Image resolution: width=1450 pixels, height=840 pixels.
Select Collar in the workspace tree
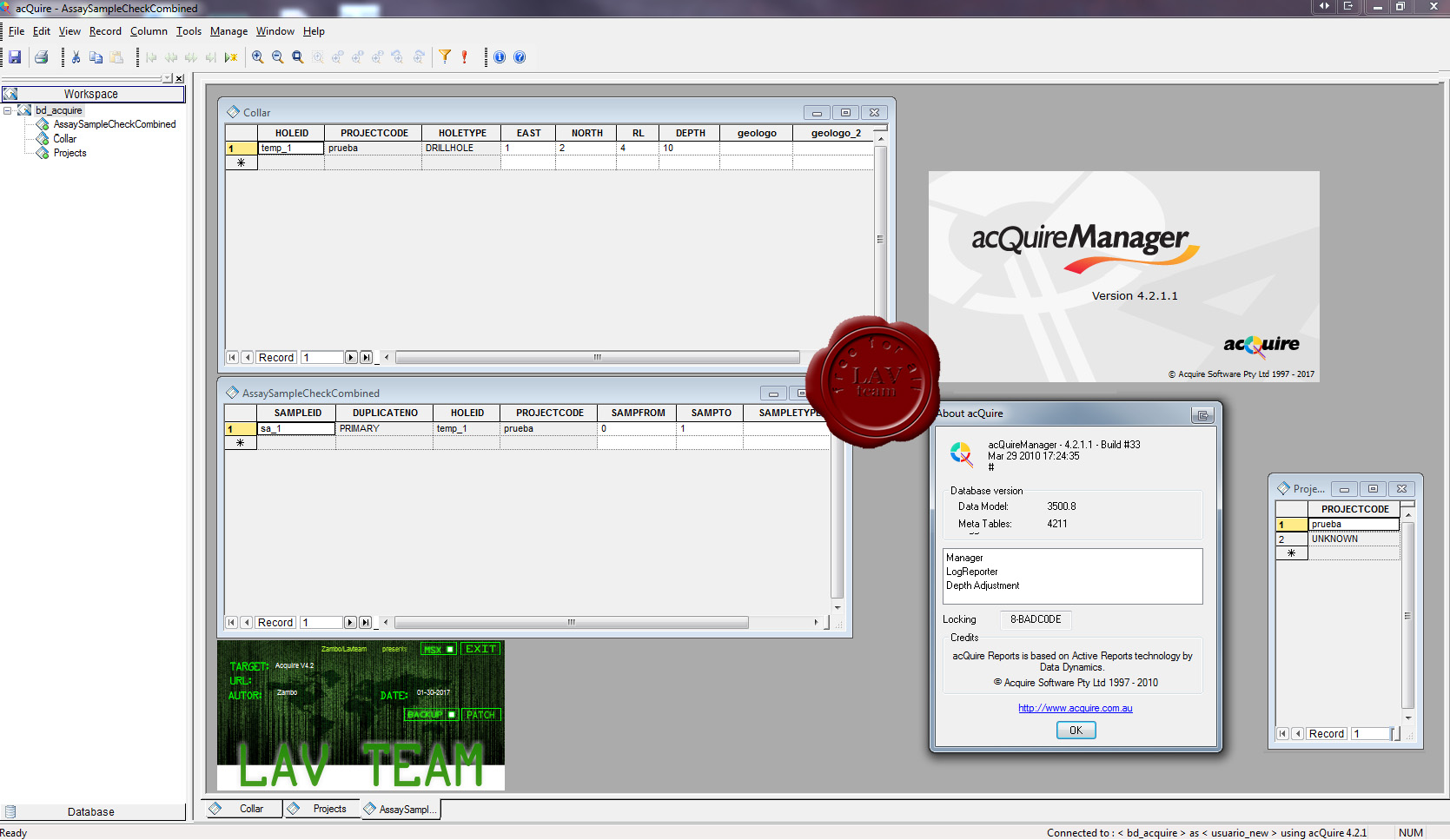[x=65, y=138]
